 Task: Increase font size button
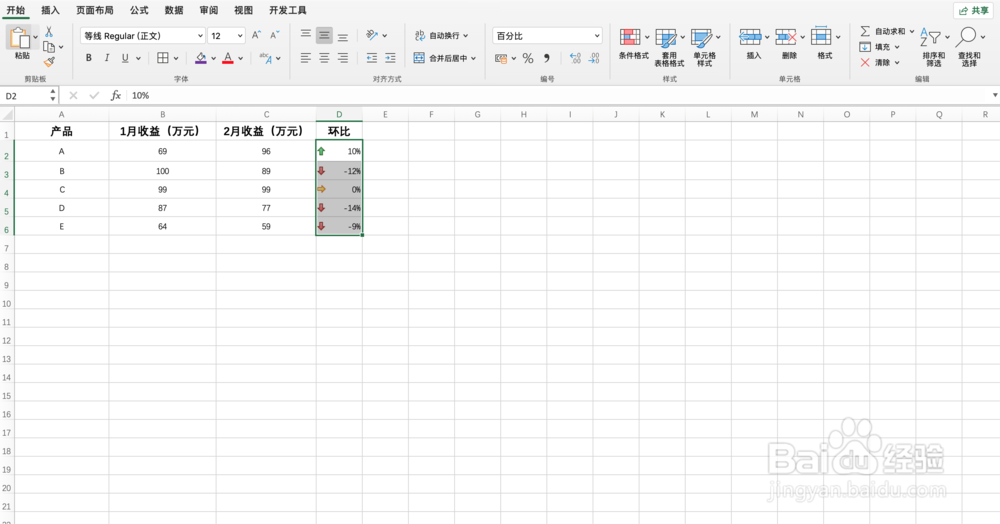click(256, 36)
